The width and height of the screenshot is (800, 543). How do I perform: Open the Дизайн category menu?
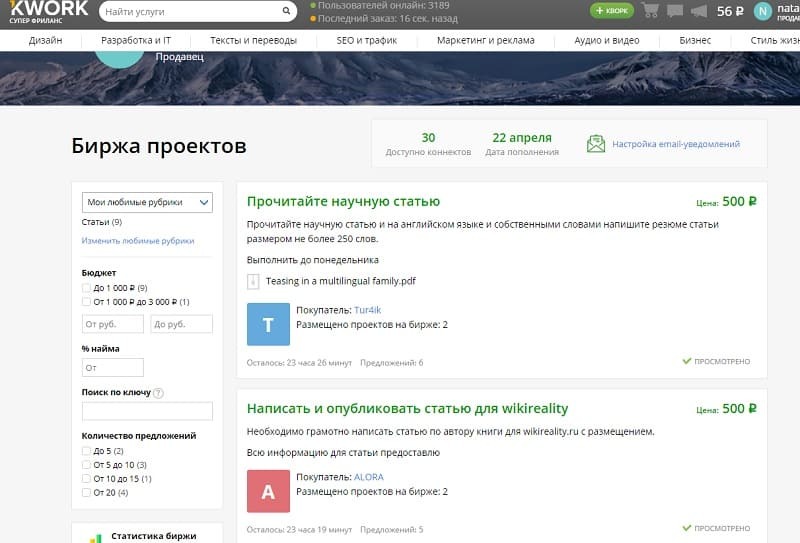click(x=45, y=40)
